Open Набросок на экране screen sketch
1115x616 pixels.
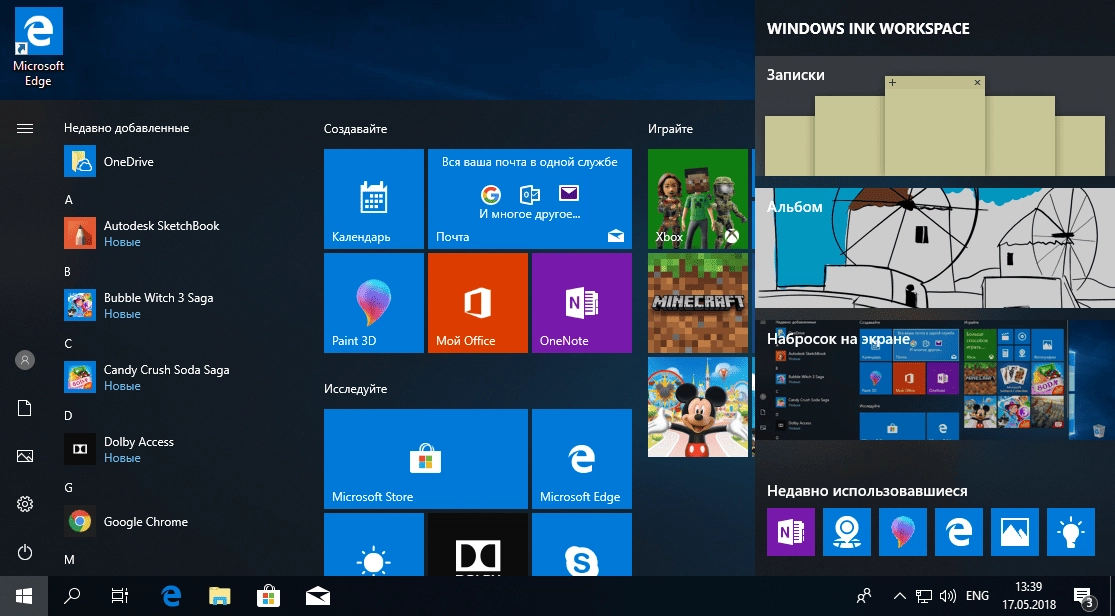935,380
